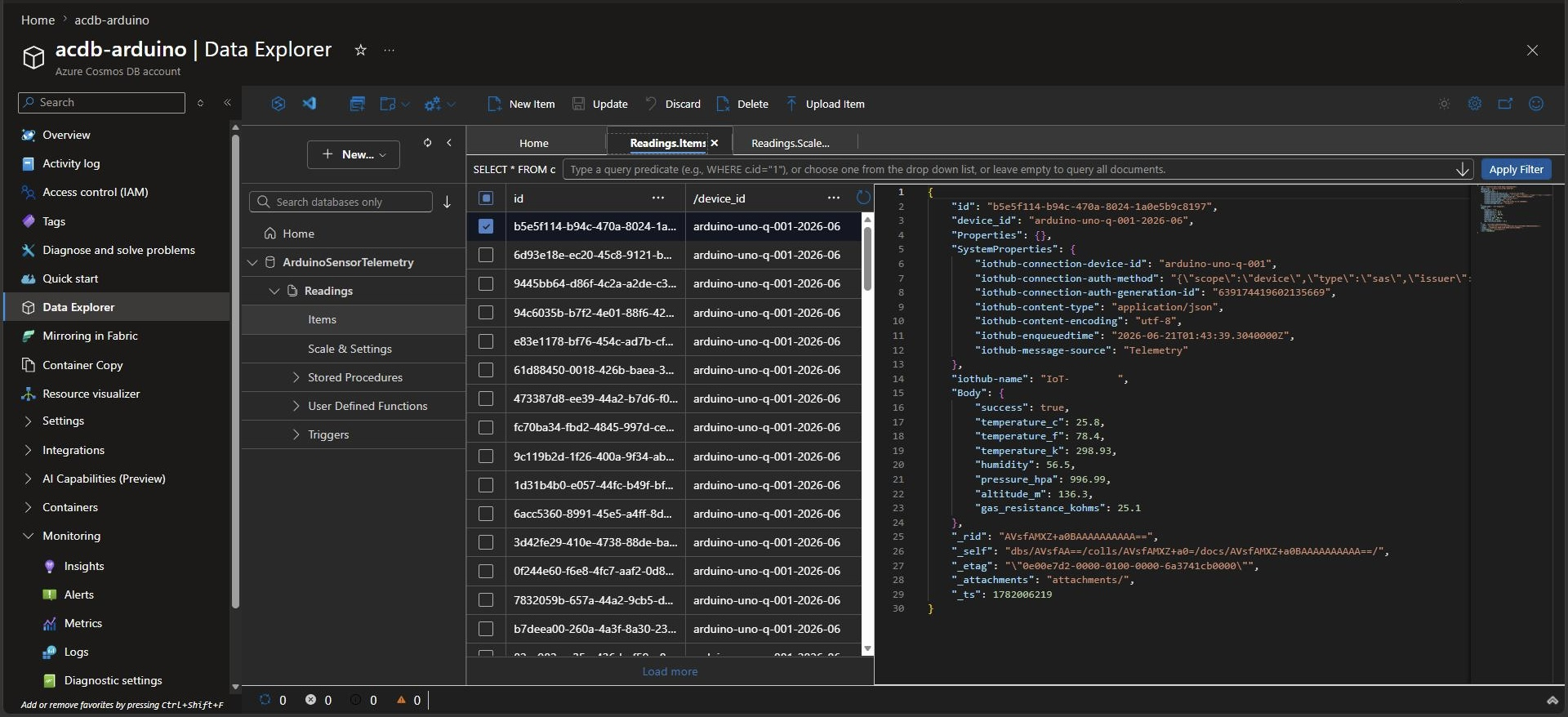
Task: Click the Cosmos DB shell icon in toolbar
Action: tap(278, 104)
